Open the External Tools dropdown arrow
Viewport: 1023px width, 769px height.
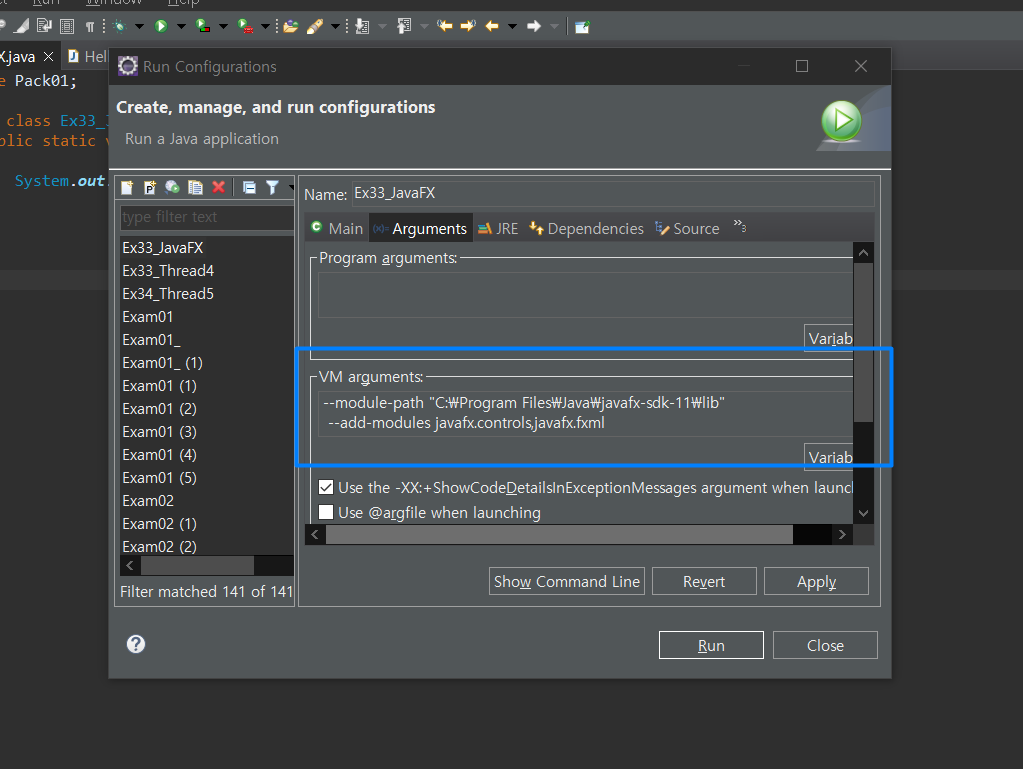tap(265, 26)
